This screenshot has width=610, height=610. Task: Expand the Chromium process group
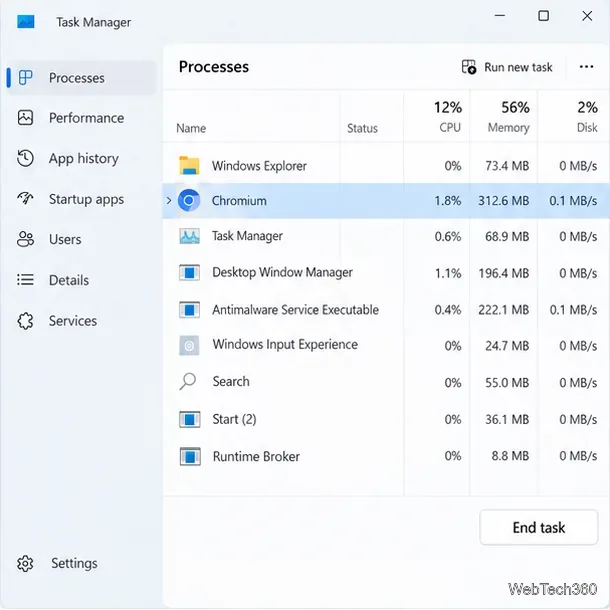pos(169,201)
